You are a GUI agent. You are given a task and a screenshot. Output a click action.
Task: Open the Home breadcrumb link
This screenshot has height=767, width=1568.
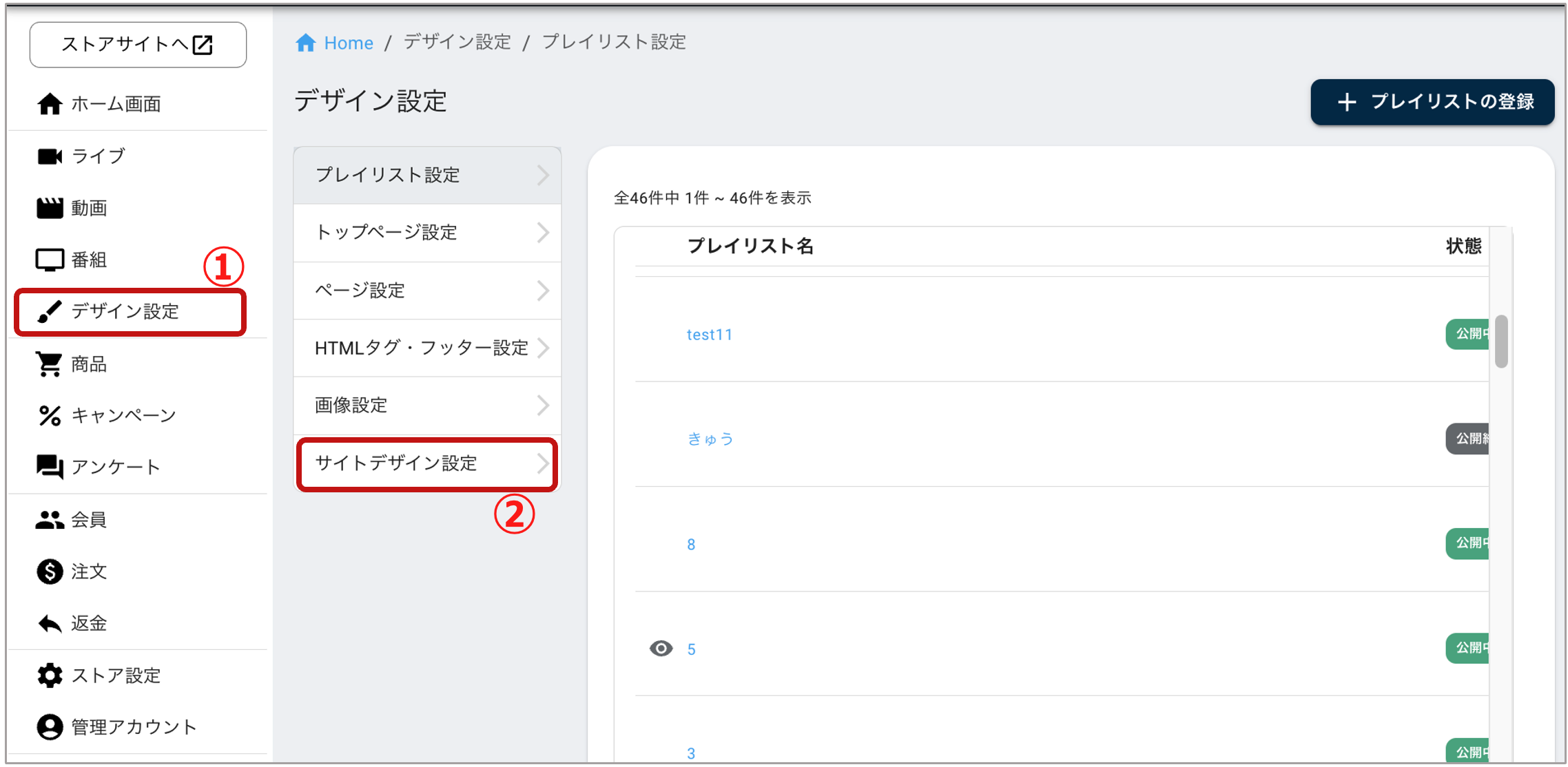click(x=349, y=42)
